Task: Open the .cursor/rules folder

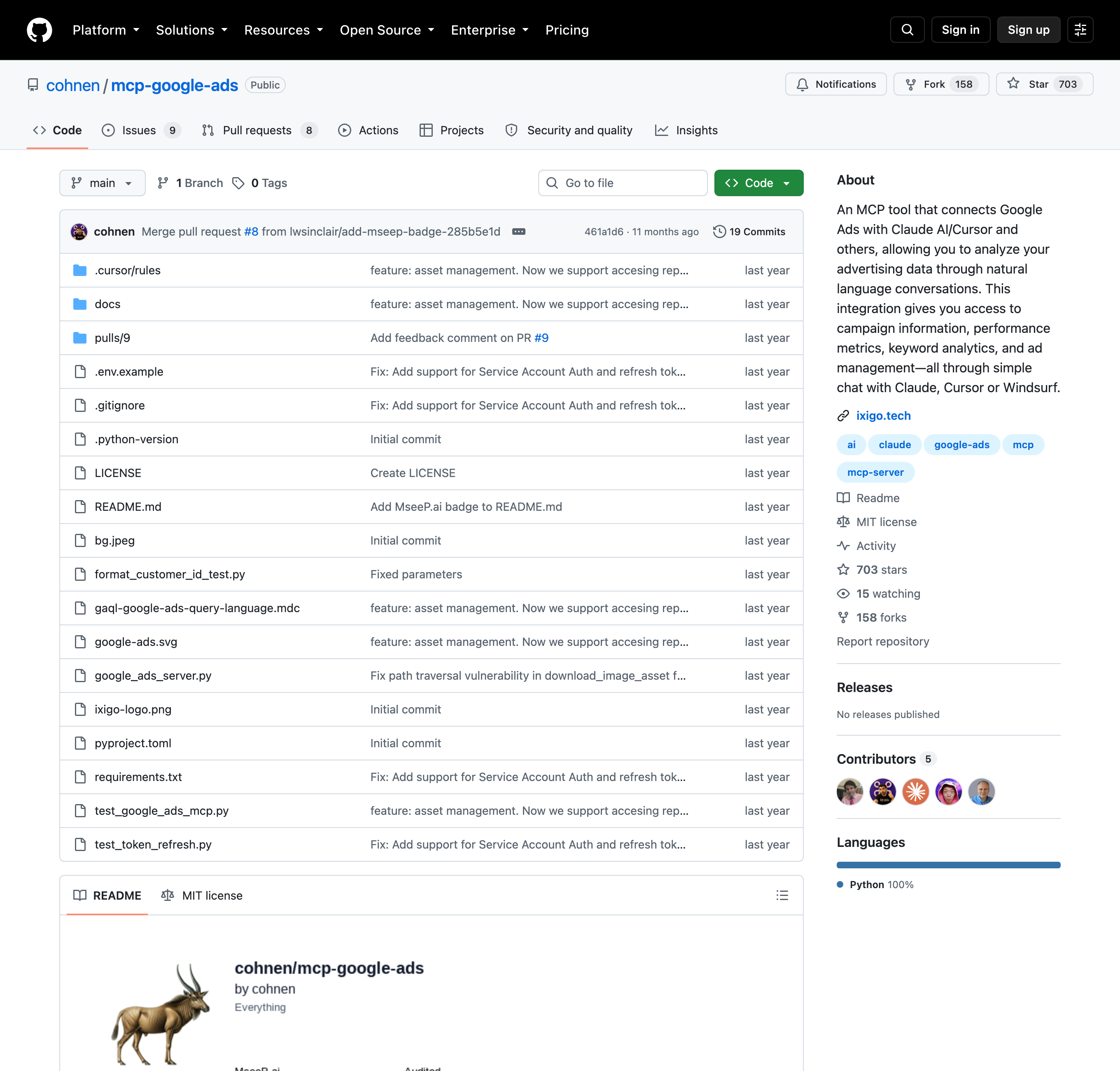Action: (127, 270)
